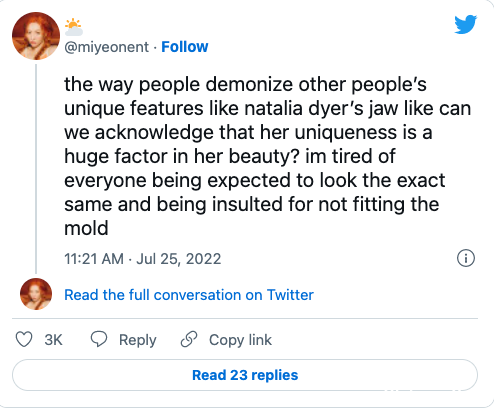The width and height of the screenshot is (494, 410).
Task: Click the word 'mold' ending the tweet
Action: pos(86,228)
